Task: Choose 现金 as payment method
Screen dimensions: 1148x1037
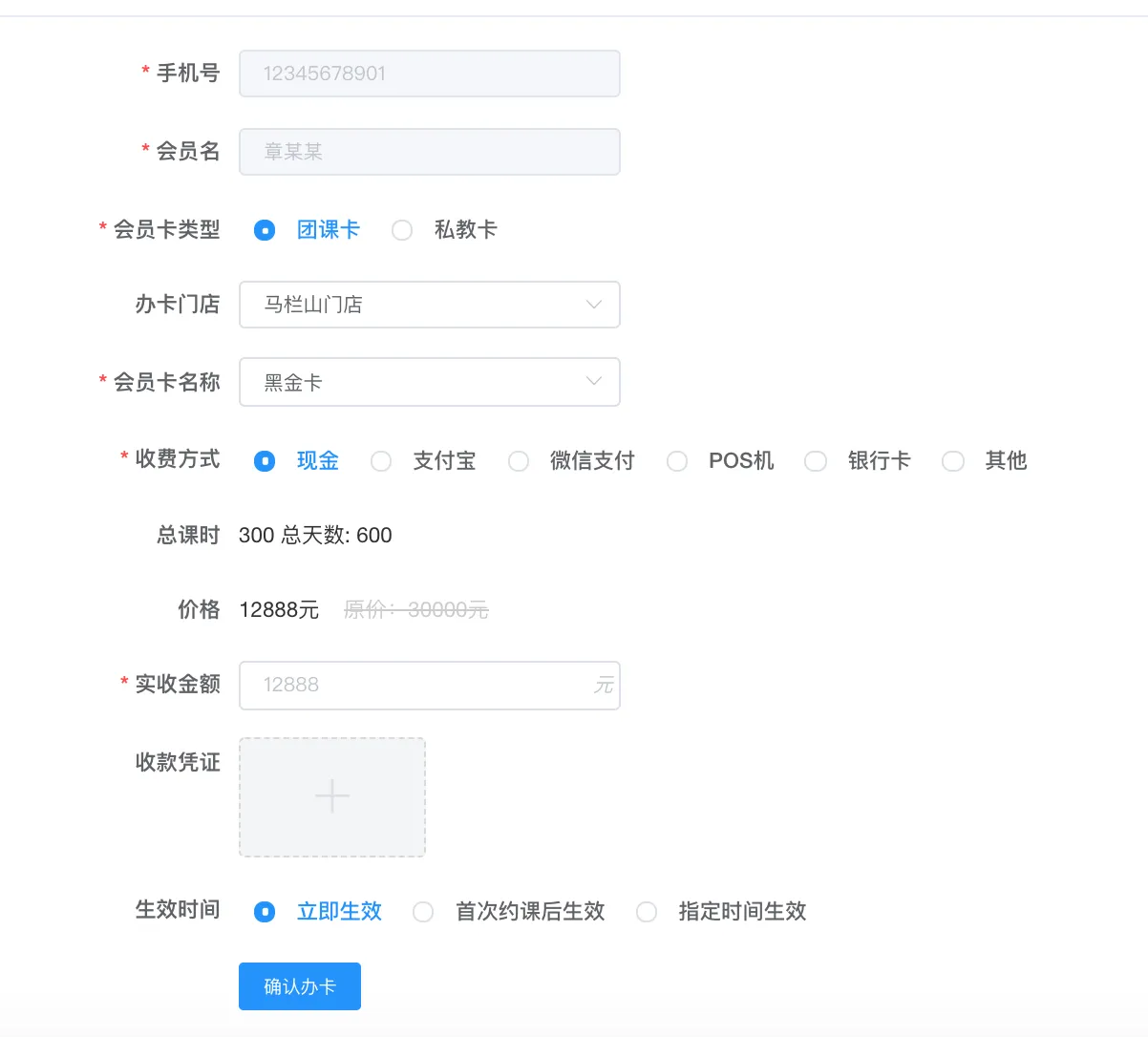Action: tap(265, 461)
